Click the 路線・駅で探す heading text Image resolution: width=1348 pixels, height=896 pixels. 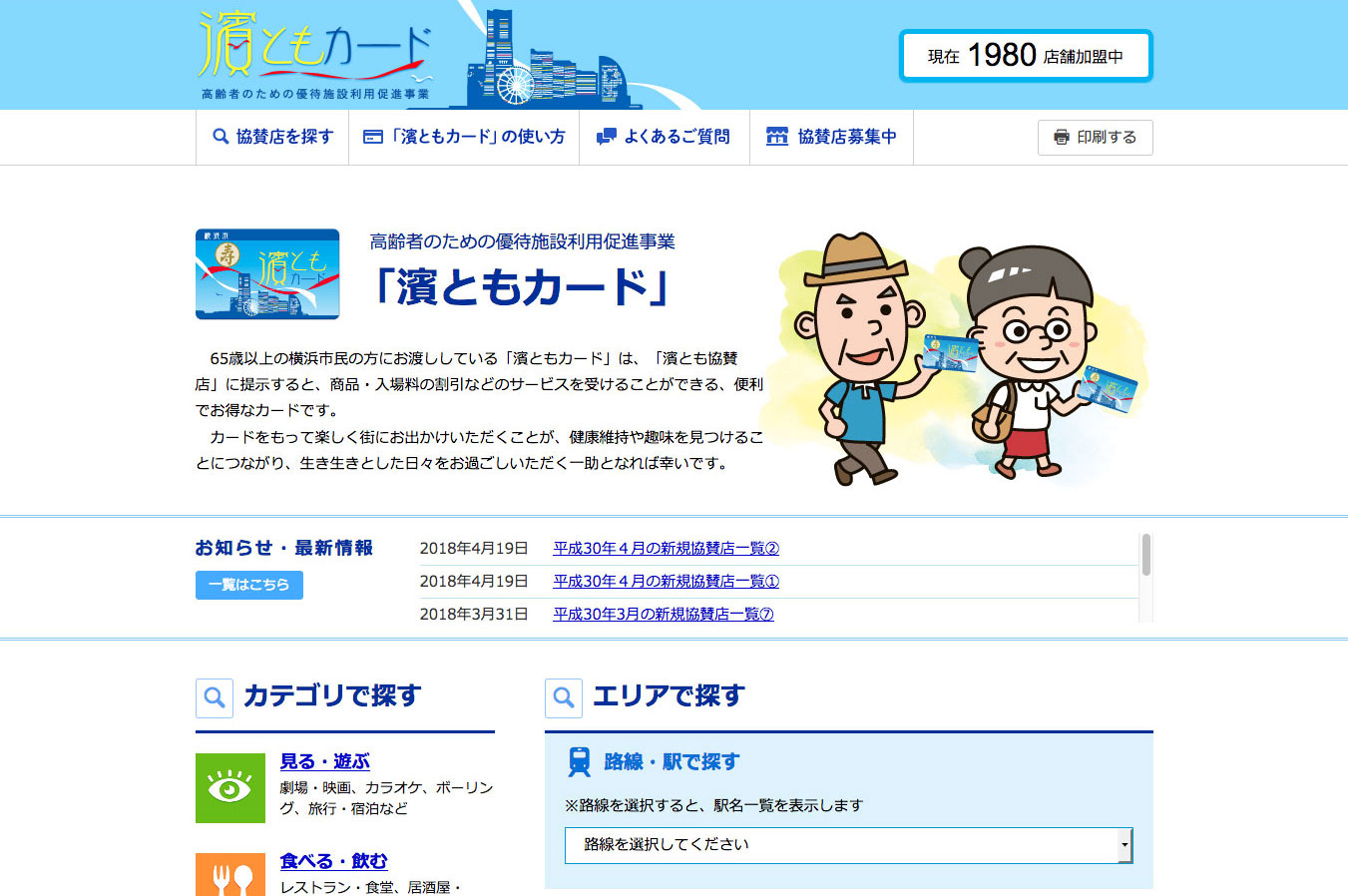point(673,762)
